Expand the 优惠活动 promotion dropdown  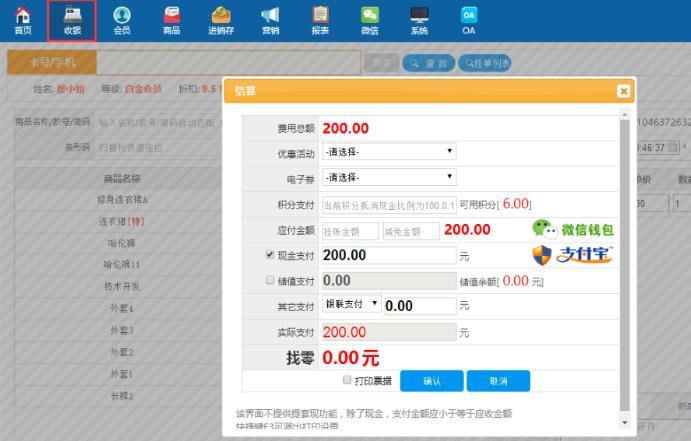[x=389, y=152]
